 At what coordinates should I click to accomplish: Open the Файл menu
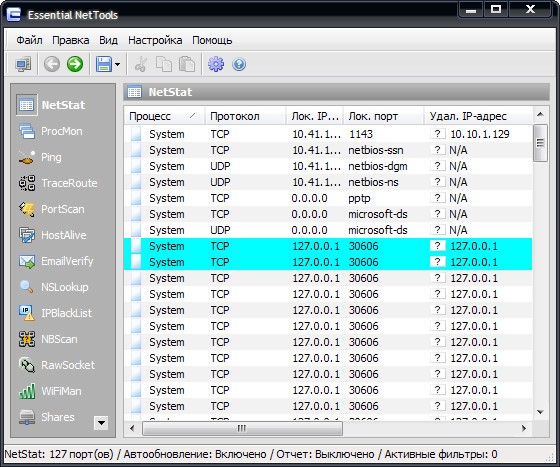coord(29,40)
